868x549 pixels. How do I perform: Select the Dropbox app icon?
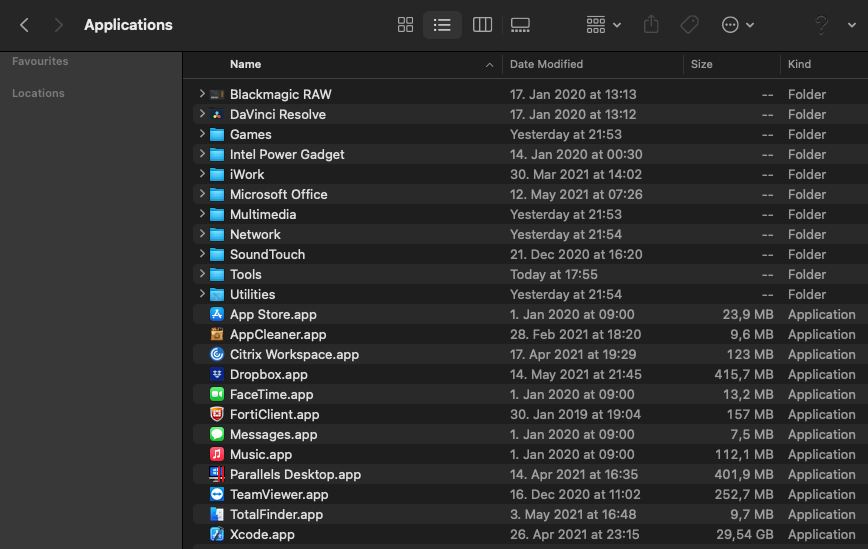217,374
